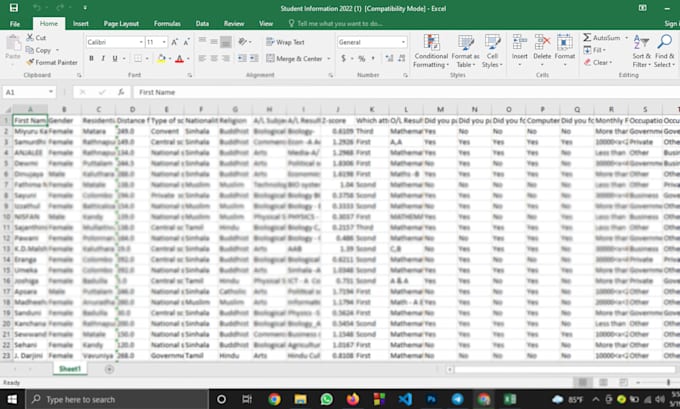Toggle Top Align vertical alignment
The width and height of the screenshot is (680, 409).
202,42
